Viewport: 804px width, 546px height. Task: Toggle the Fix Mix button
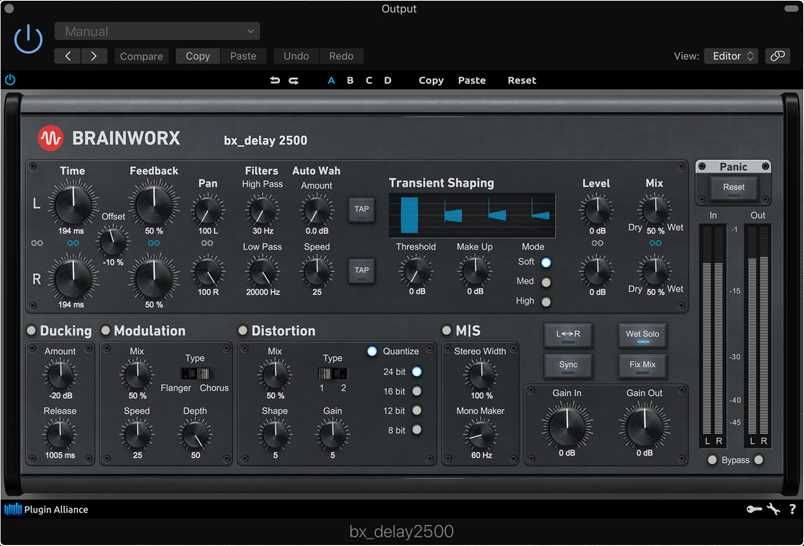pos(642,366)
